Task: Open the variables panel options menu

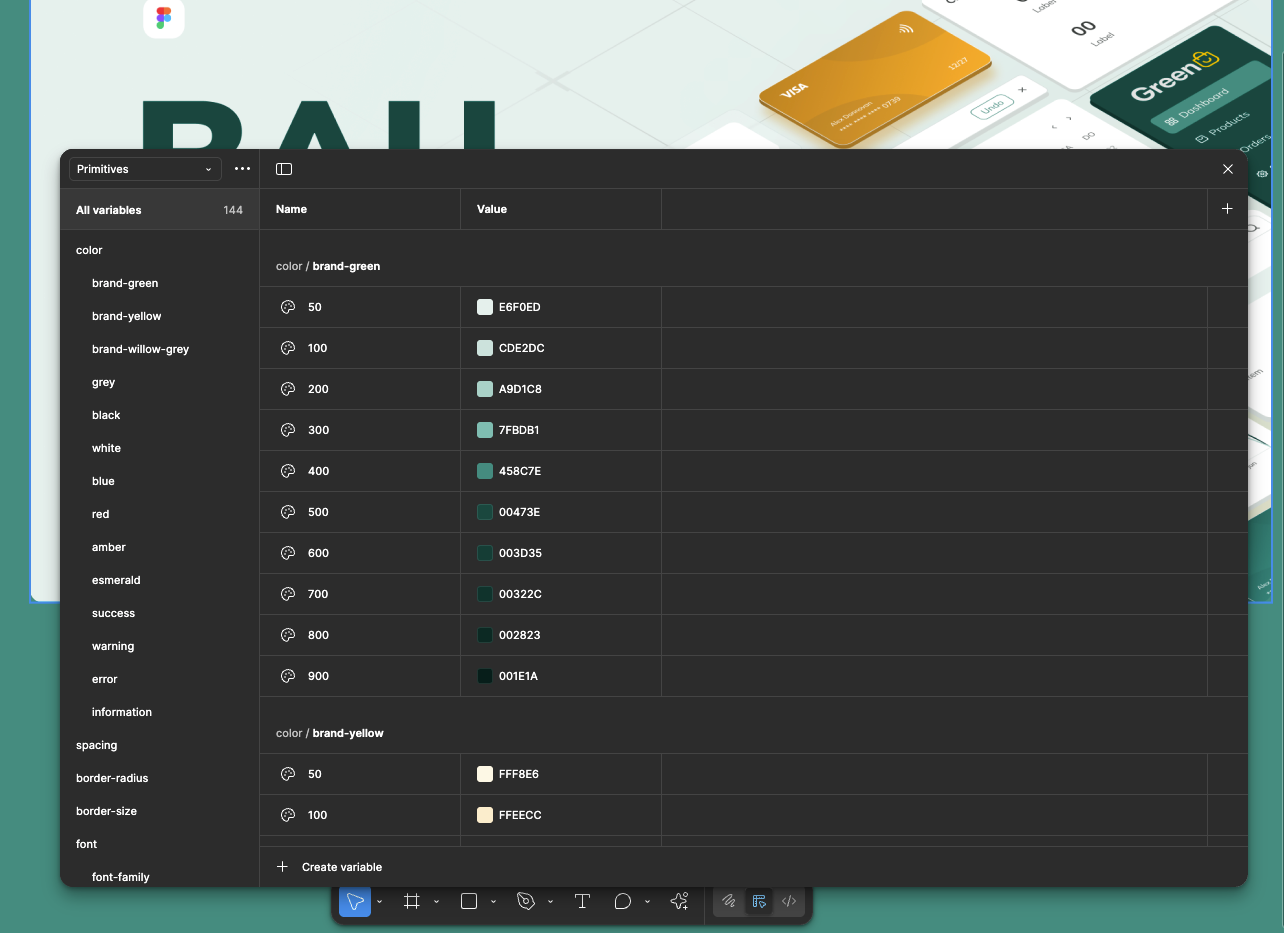Action: (x=242, y=168)
